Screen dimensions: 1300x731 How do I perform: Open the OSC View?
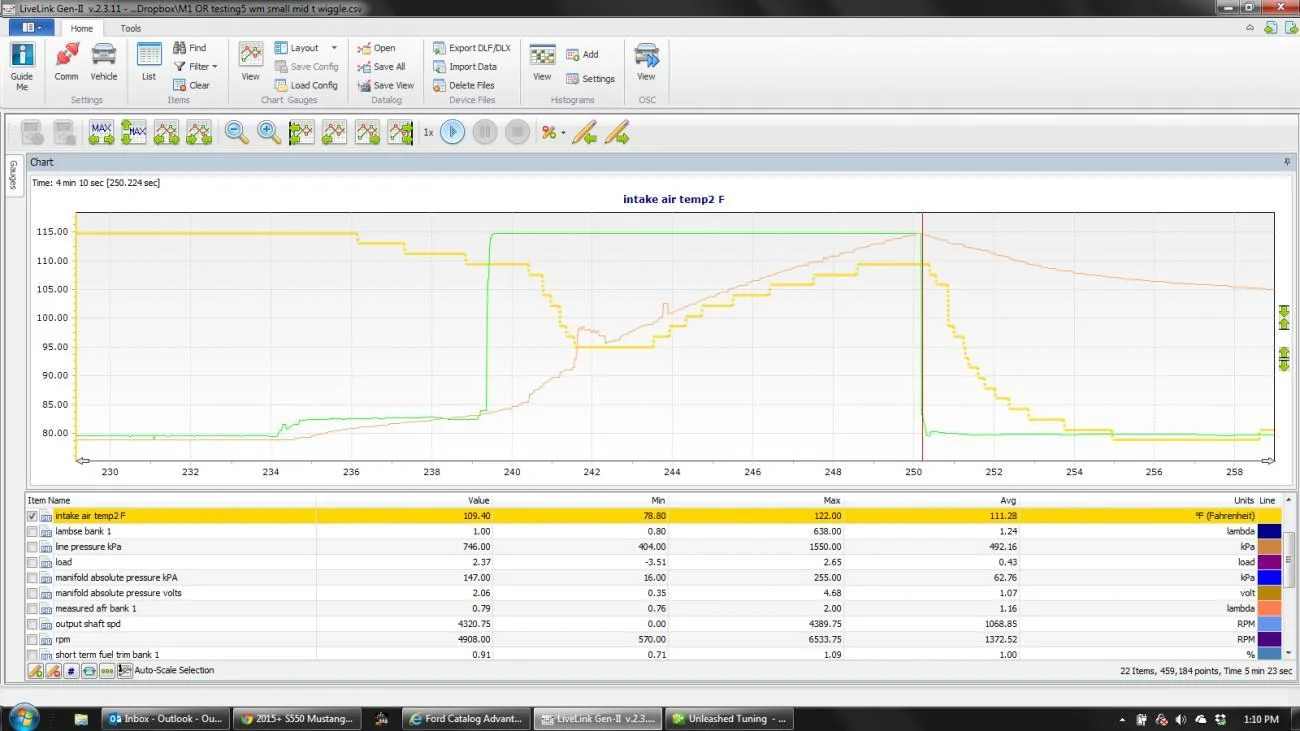point(646,62)
